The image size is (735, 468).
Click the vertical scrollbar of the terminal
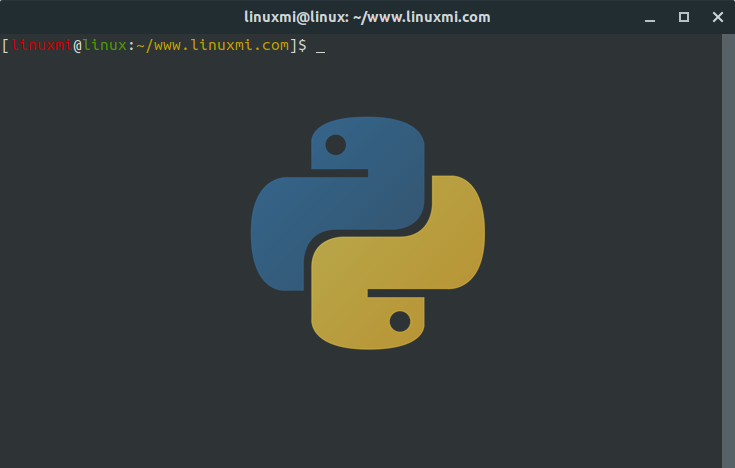click(728, 250)
